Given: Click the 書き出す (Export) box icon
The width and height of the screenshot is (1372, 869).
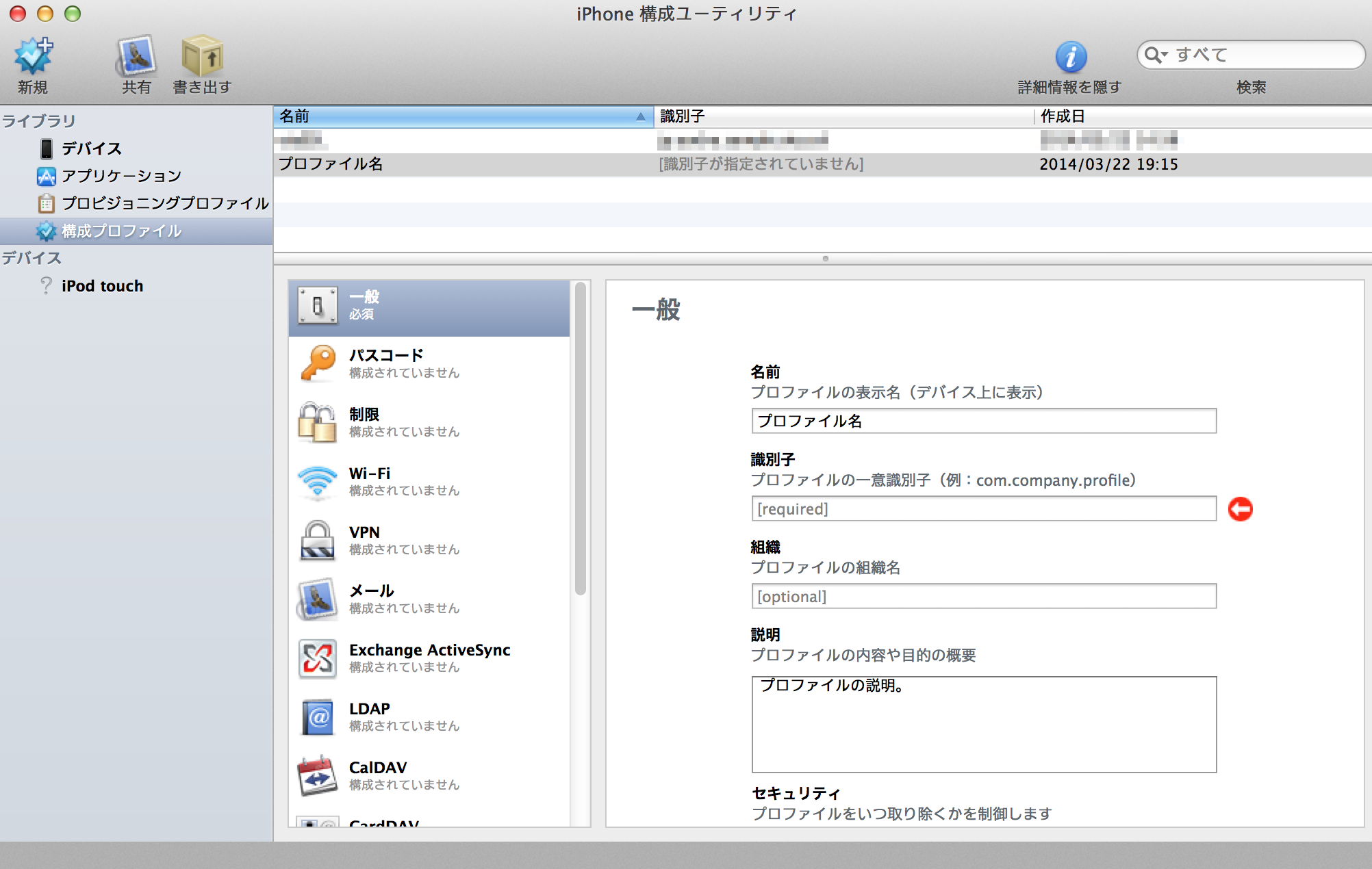Looking at the screenshot, I should [x=202, y=56].
